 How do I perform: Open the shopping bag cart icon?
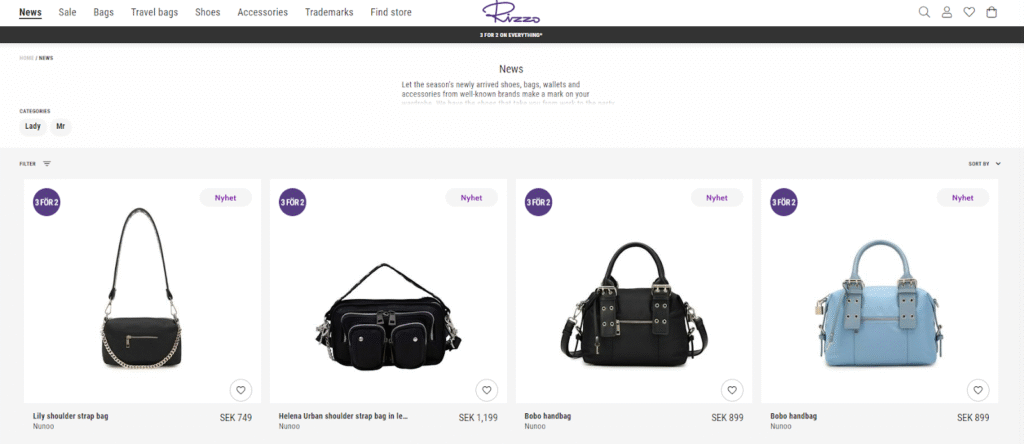point(991,12)
